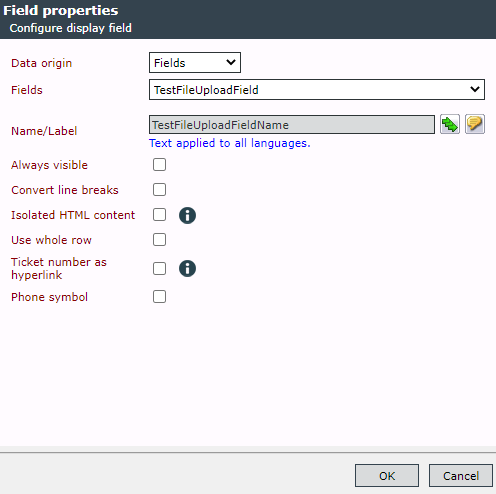Show info for Isolated HTML content

click(x=187, y=215)
